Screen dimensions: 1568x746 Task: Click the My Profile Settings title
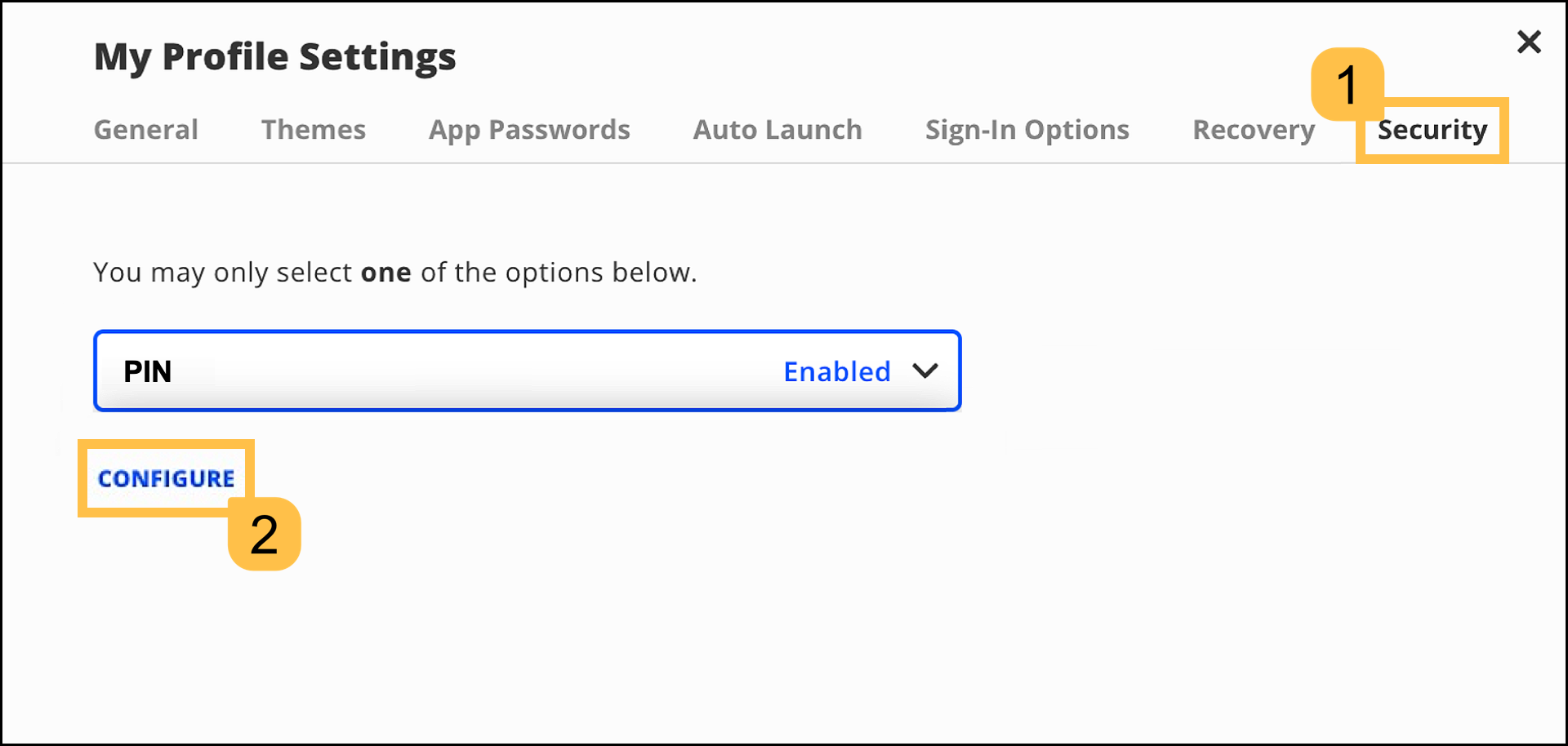point(274,56)
